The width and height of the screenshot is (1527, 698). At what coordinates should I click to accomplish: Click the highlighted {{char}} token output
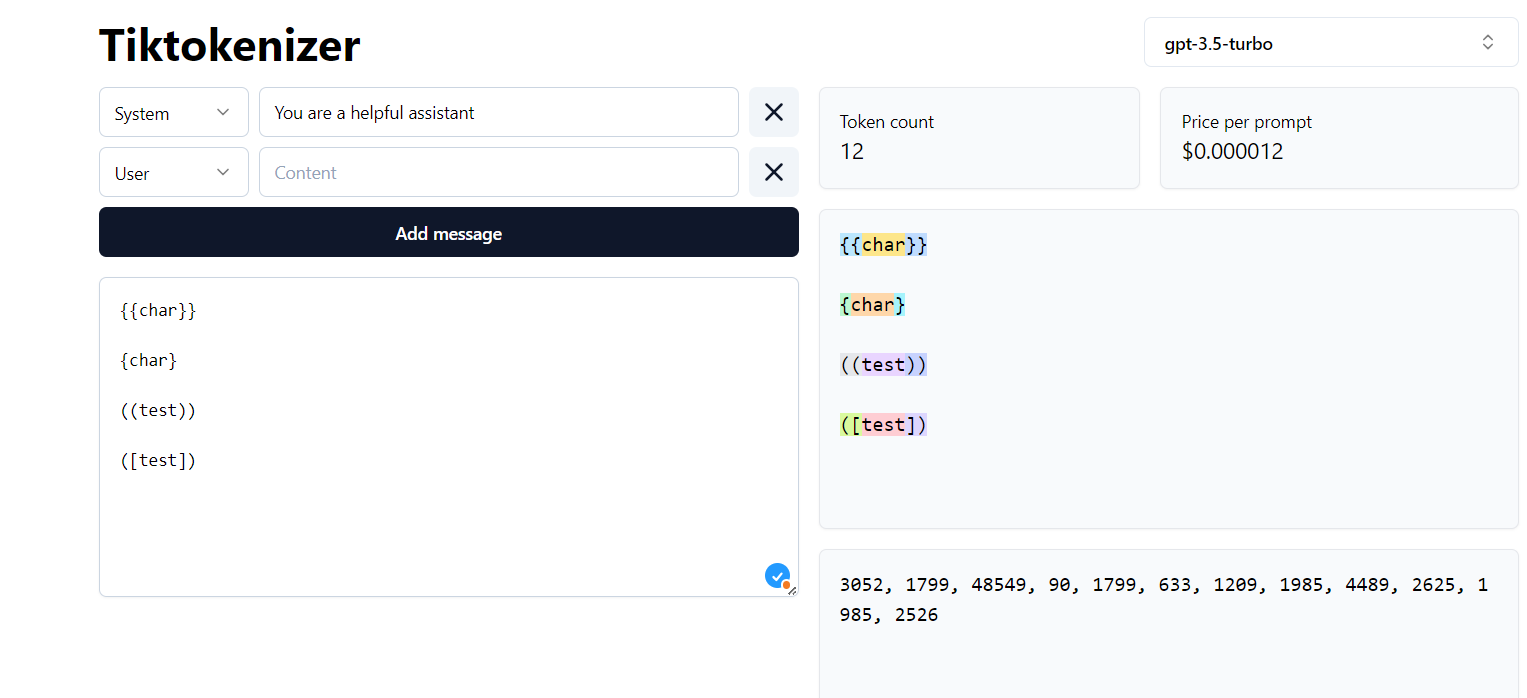[884, 245]
